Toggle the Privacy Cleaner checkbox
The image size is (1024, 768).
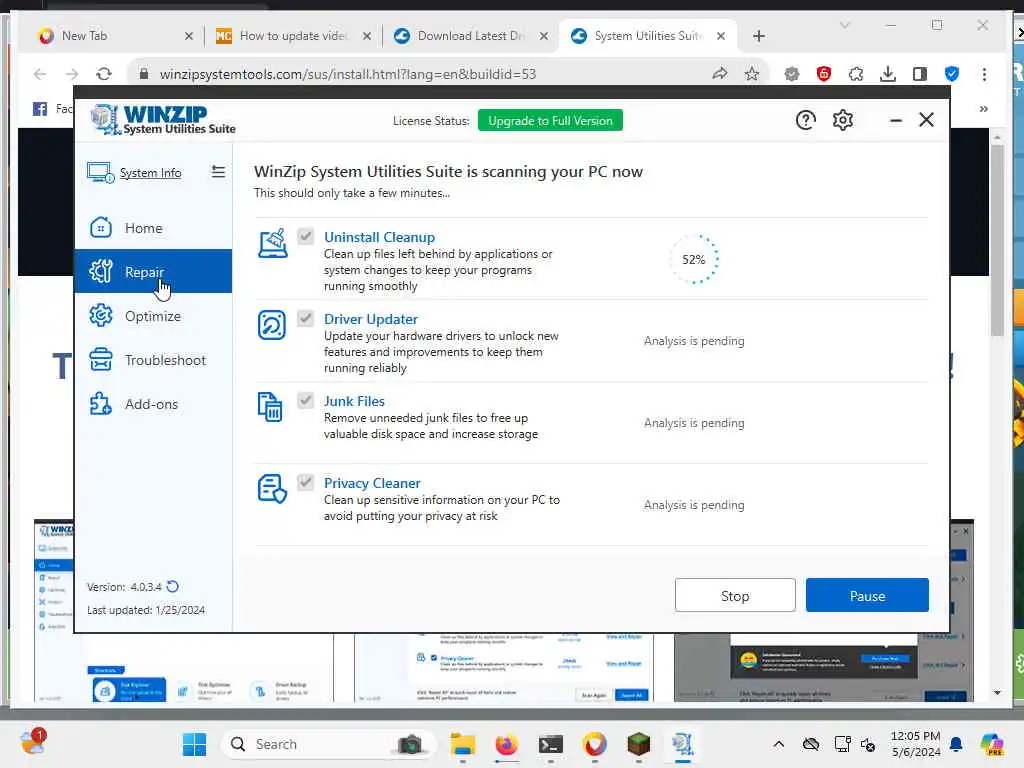[306, 482]
